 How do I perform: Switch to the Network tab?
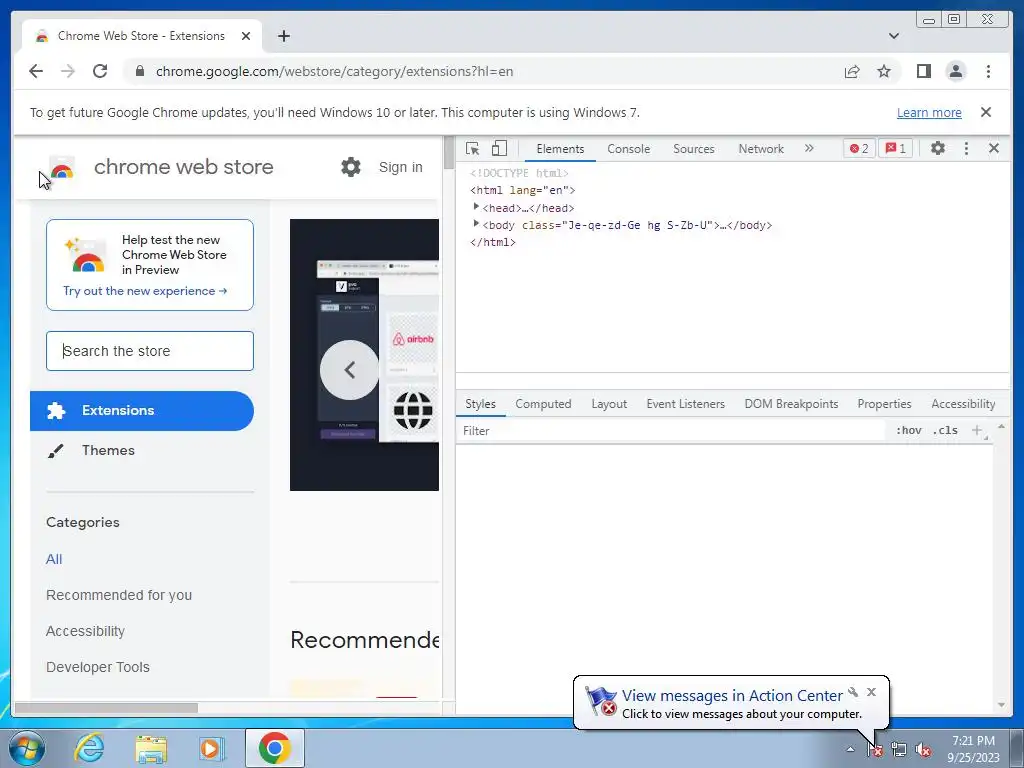761,149
